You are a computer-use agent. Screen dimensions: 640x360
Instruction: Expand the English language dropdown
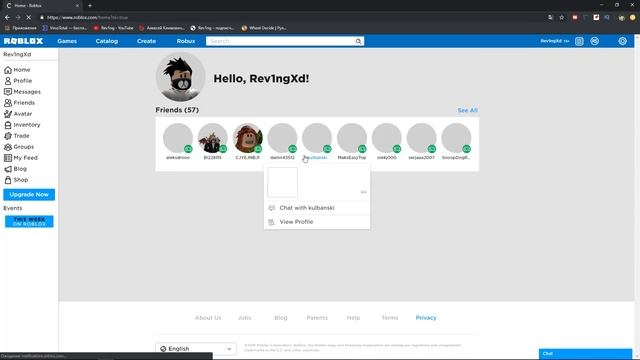pos(196,349)
